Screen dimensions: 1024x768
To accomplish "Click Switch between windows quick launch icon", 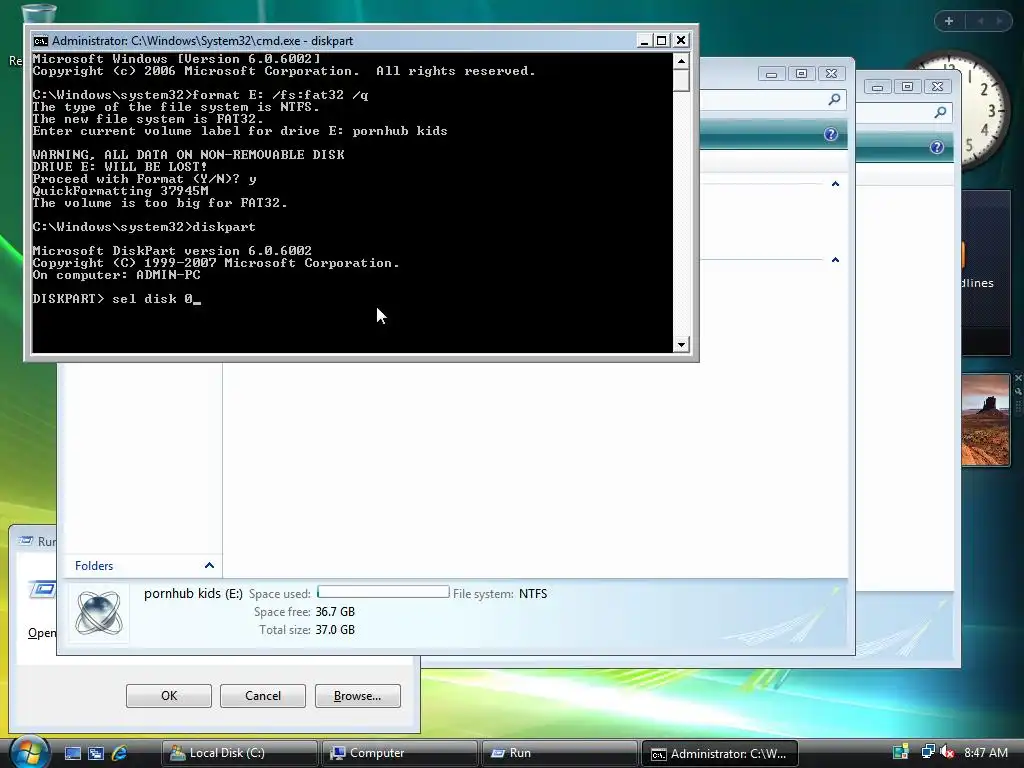I will pos(96,753).
